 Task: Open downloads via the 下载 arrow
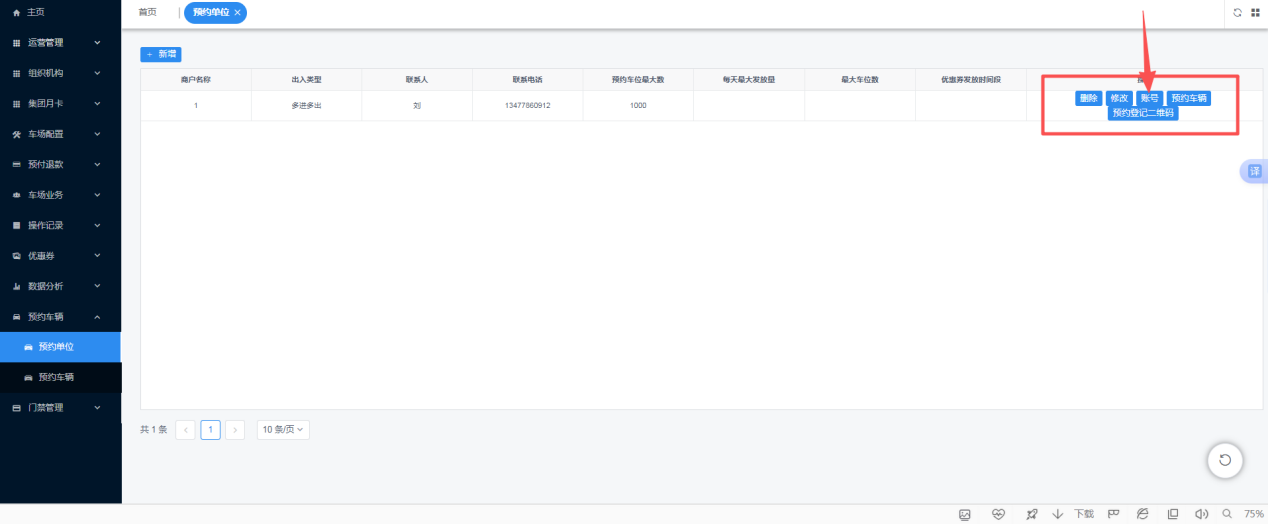point(1058,514)
